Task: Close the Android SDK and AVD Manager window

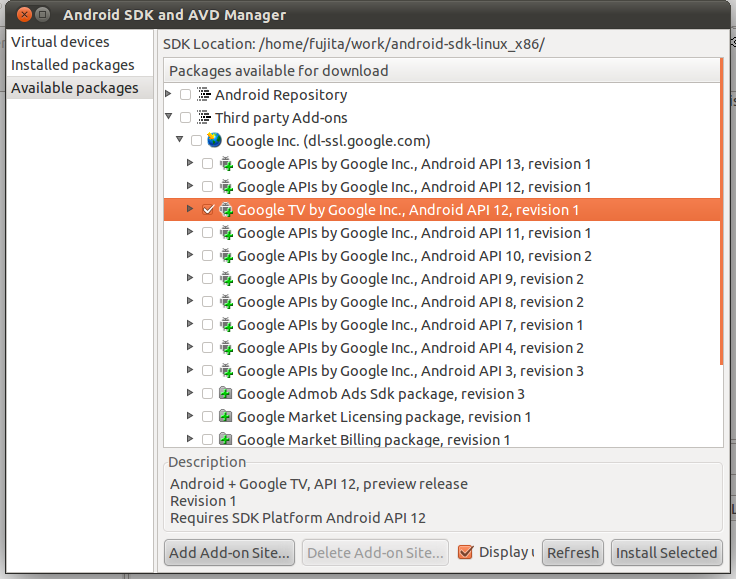Action: tap(24, 15)
